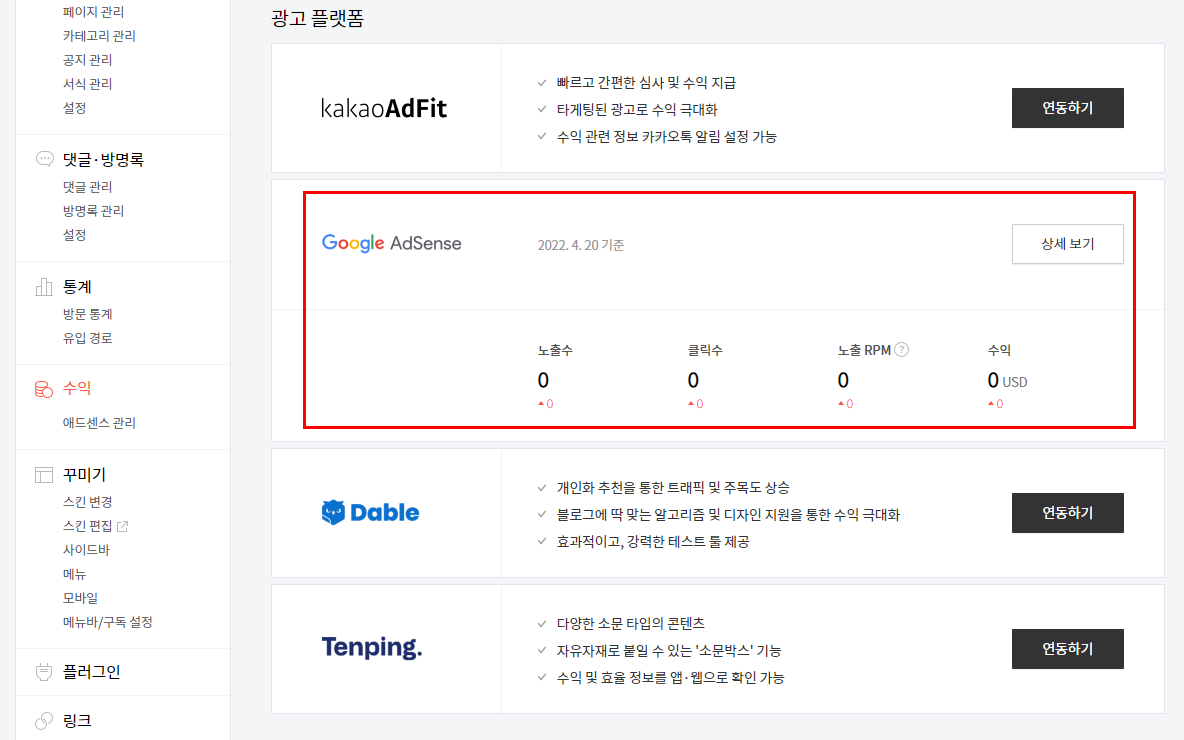Click 상세 보기 for Google AdSense
Screen dimensions: 1184x740
[1068, 244]
